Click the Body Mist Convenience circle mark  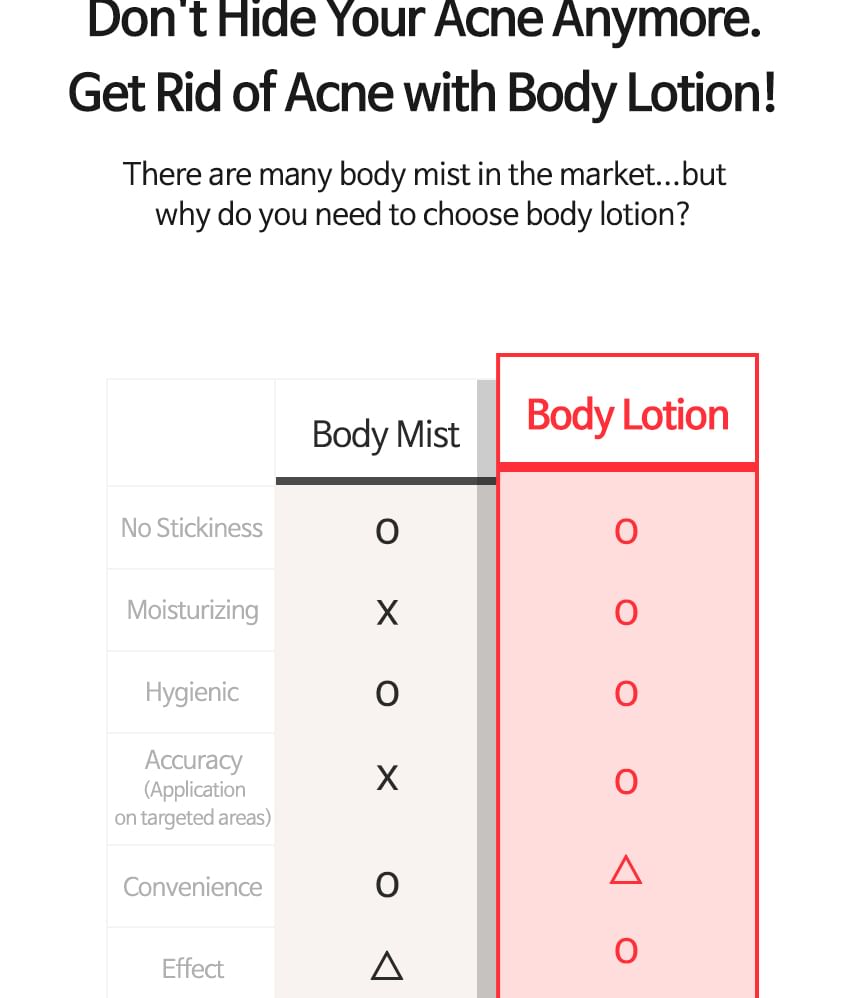(x=387, y=885)
